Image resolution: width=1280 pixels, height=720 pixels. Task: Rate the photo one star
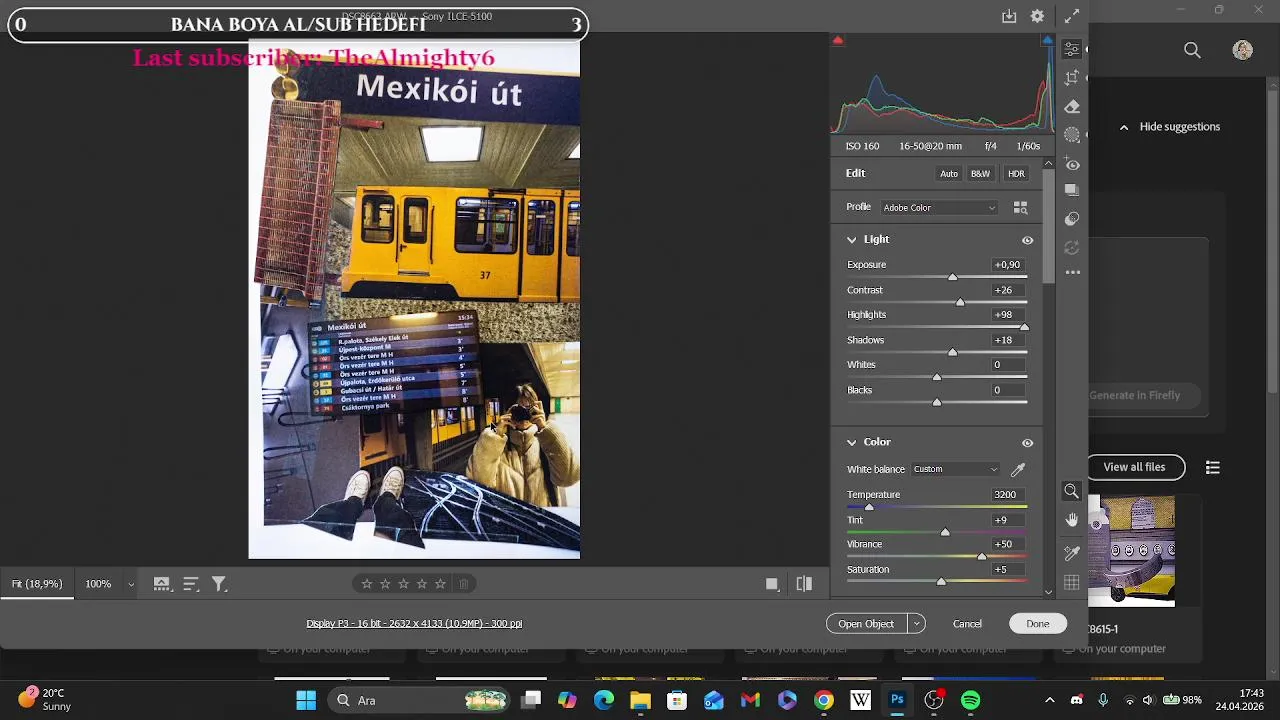pos(367,584)
